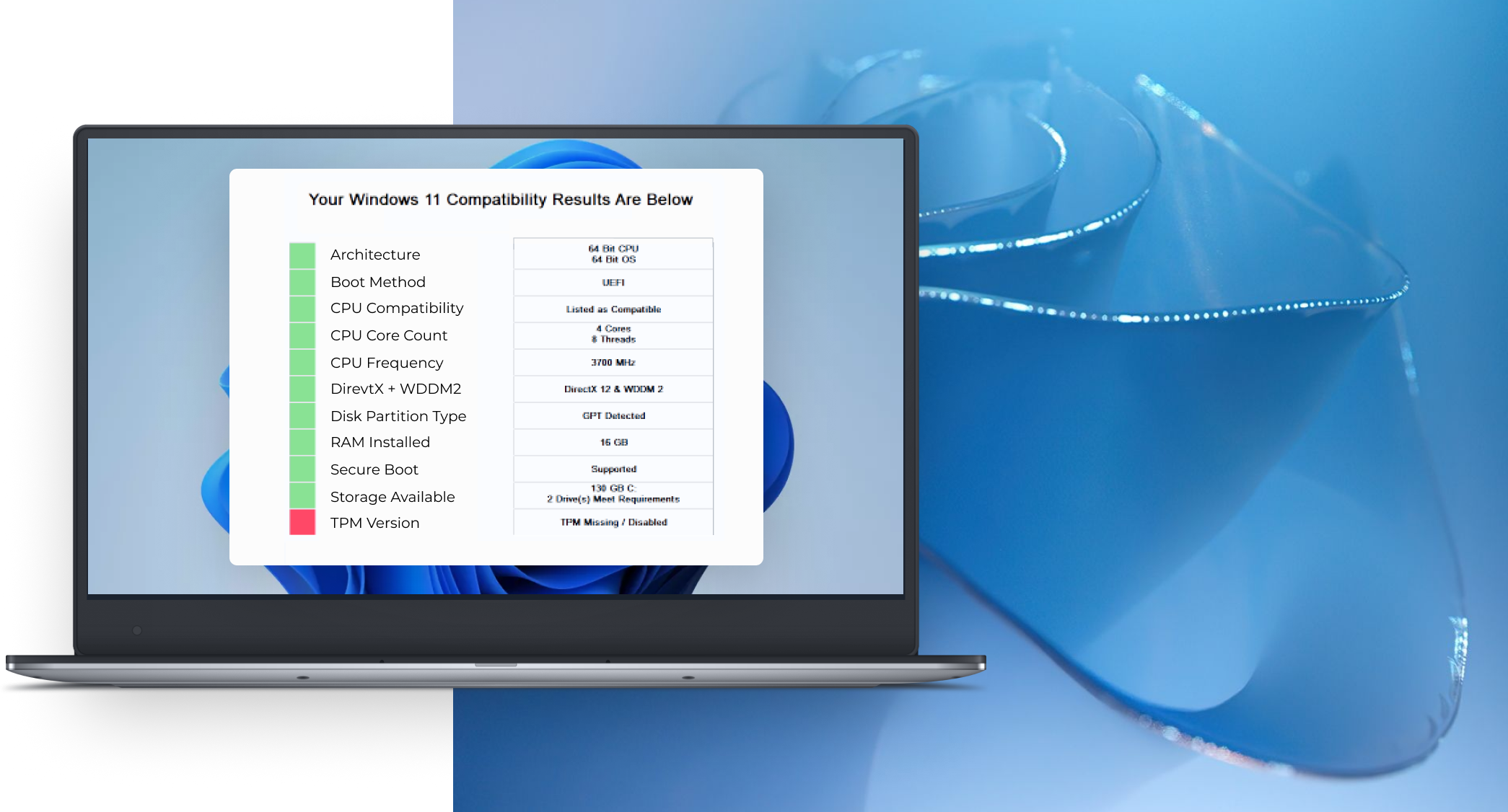Toggle the RAM Installed 16 GB indicator
1508x812 pixels.
[302, 441]
